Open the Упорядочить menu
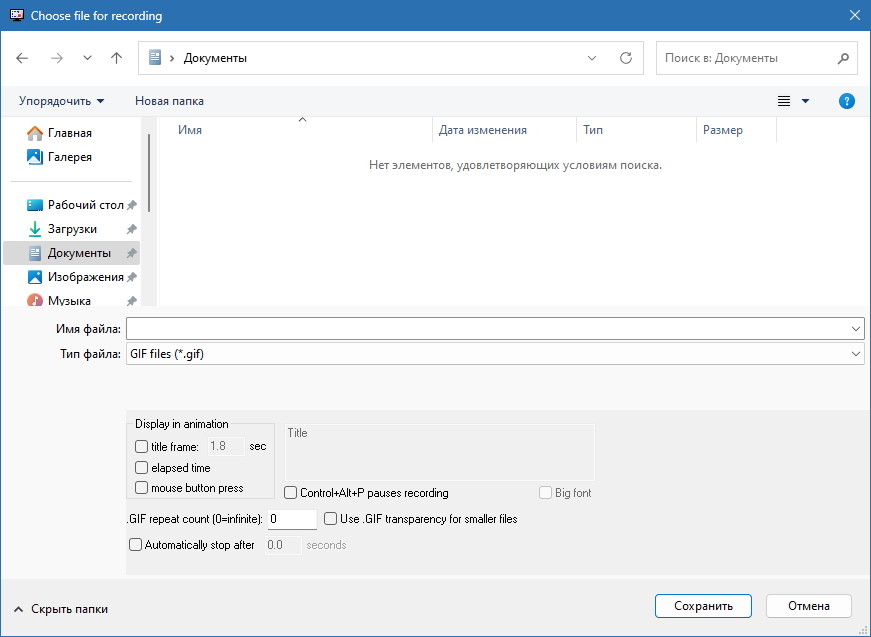 [x=61, y=101]
